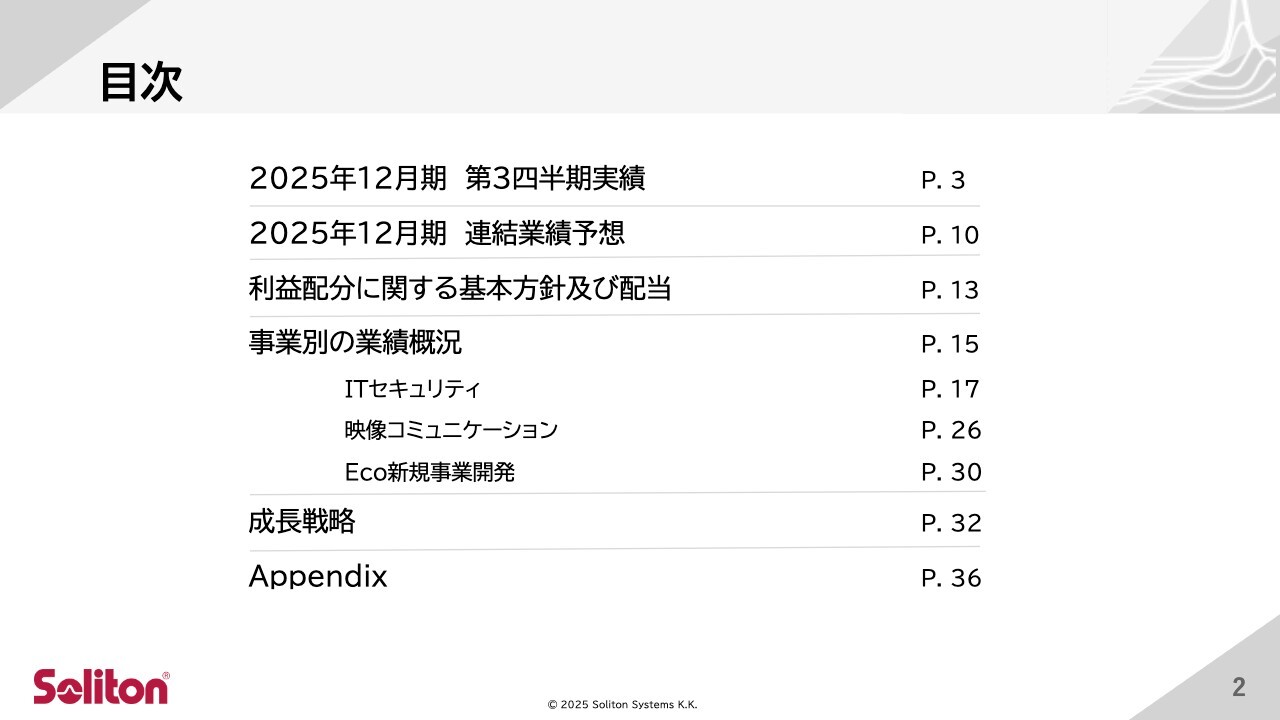Select the P. 13 page number
This screenshot has width=1280, height=720.
click(x=950, y=291)
